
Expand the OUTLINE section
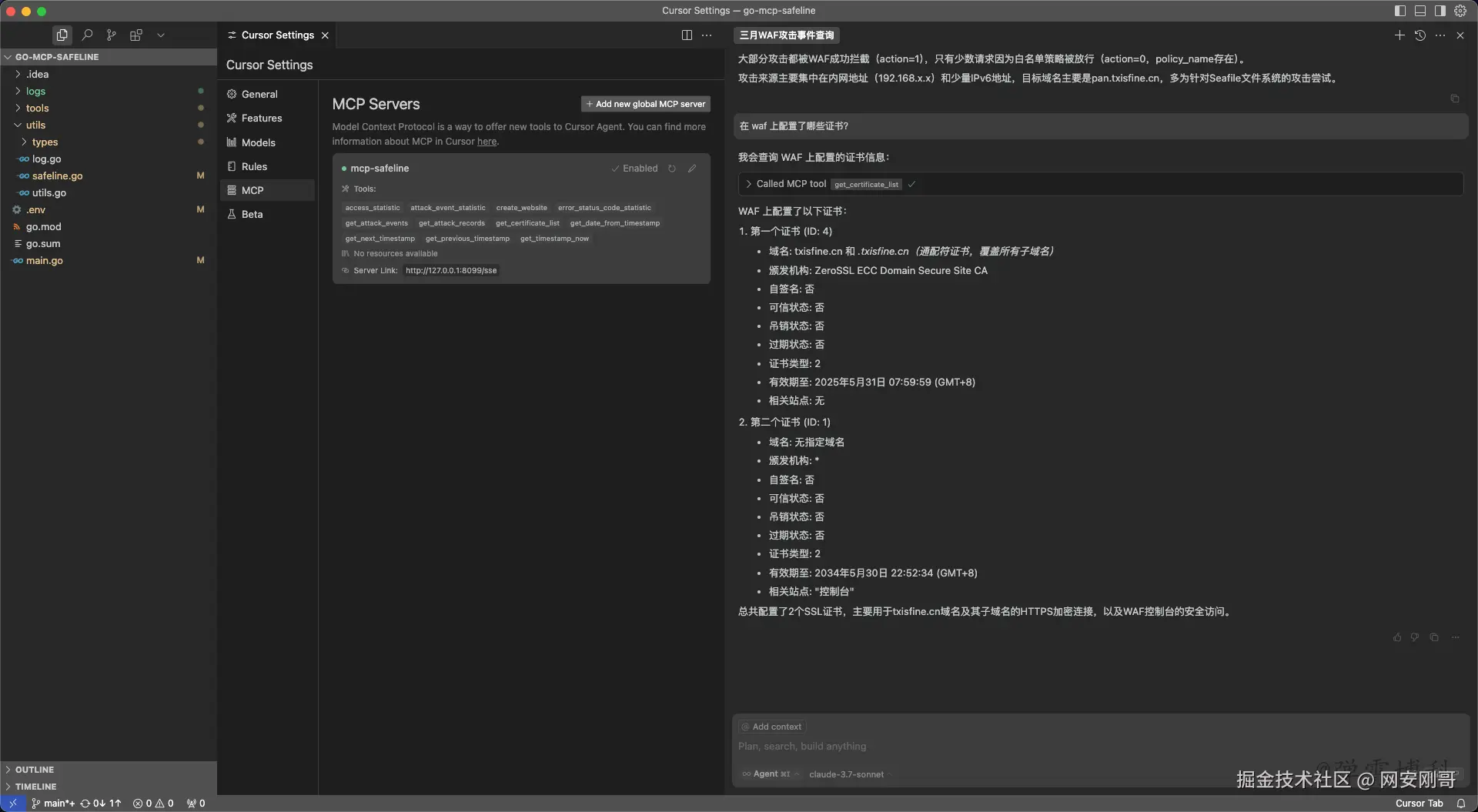pos(109,770)
